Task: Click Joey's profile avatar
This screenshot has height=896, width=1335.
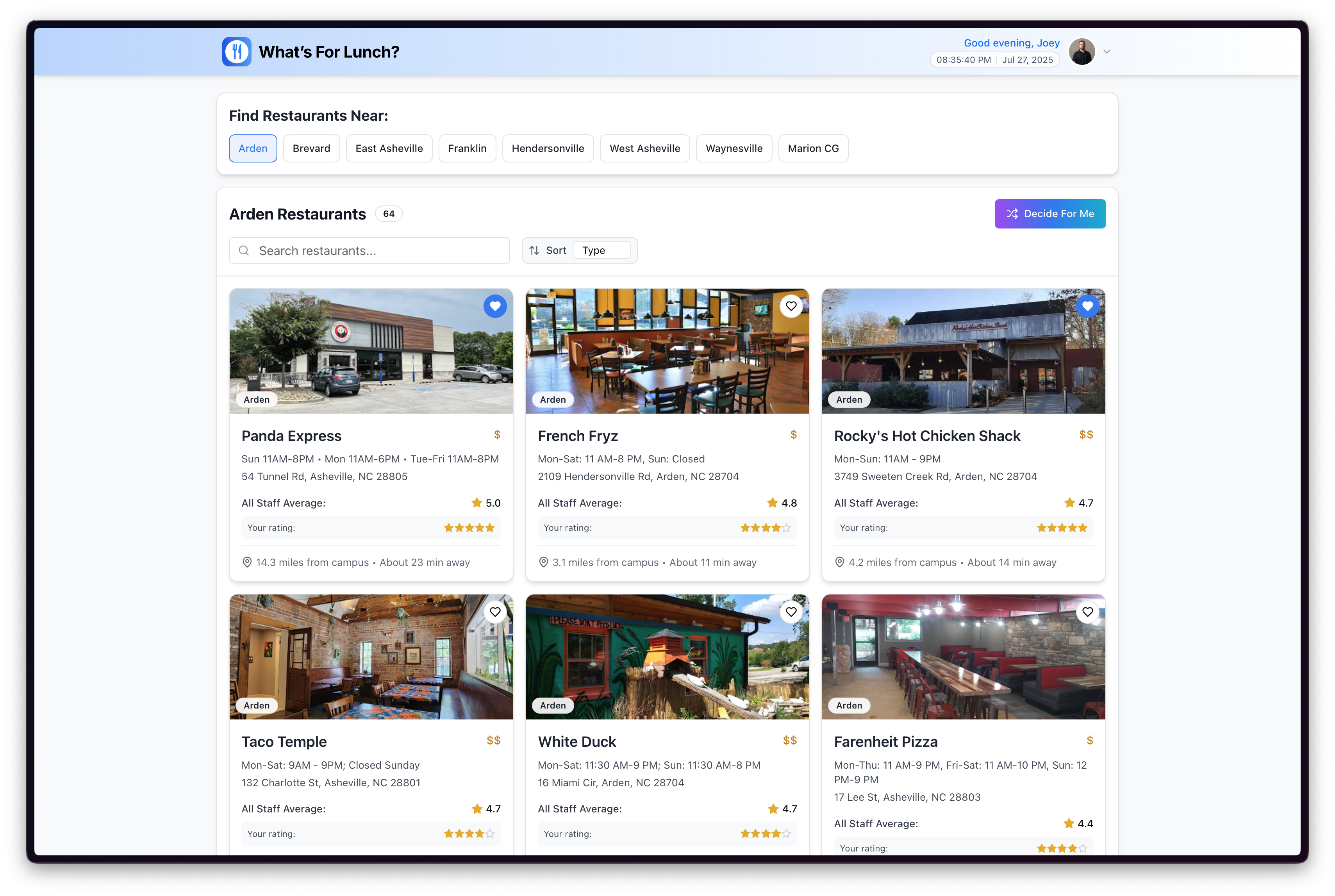Action: pyautogui.click(x=1082, y=52)
